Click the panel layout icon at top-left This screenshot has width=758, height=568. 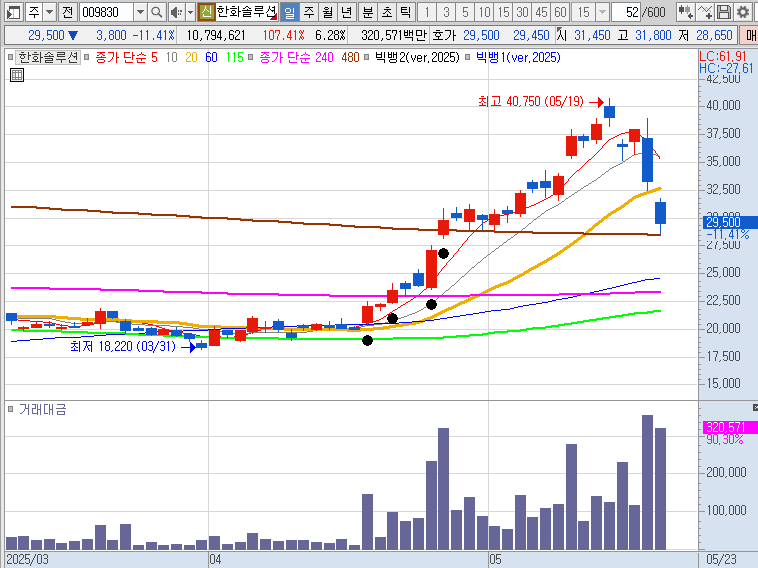pyautogui.click(x=11, y=12)
